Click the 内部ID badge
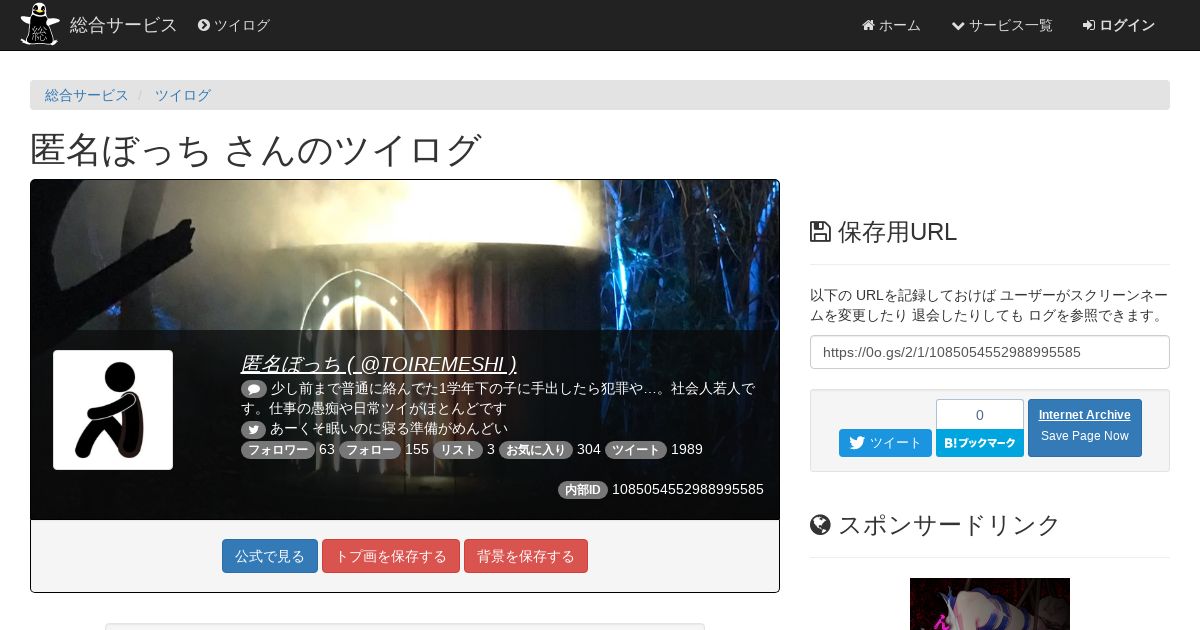Viewport: 1200px width, 630px height. pyautogui.click(x=583, y=490)
